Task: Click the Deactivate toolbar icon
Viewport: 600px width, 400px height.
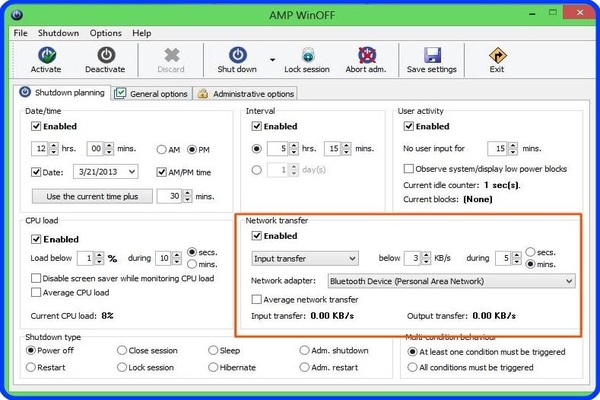Action: 106,56
